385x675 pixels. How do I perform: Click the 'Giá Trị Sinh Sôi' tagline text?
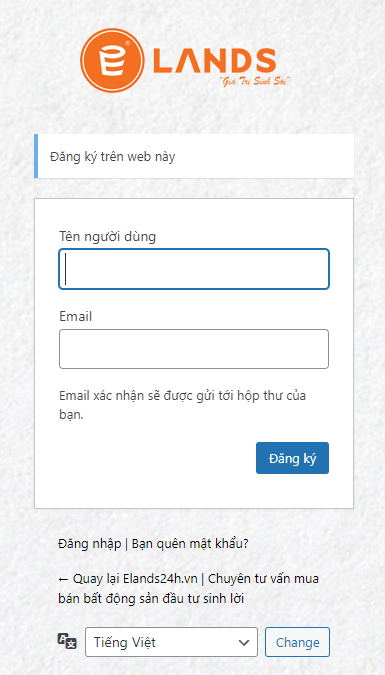(x=255, y=81)
